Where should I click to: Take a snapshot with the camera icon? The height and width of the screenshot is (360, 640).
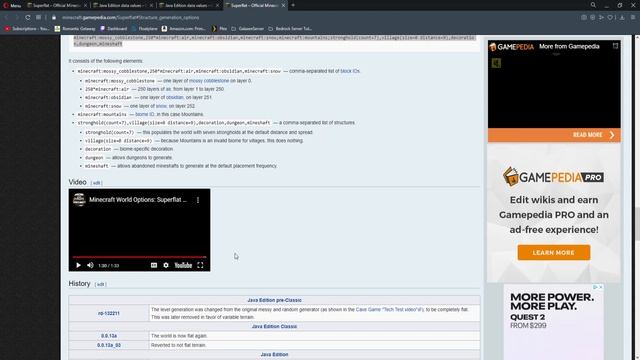tap(584, 18)
